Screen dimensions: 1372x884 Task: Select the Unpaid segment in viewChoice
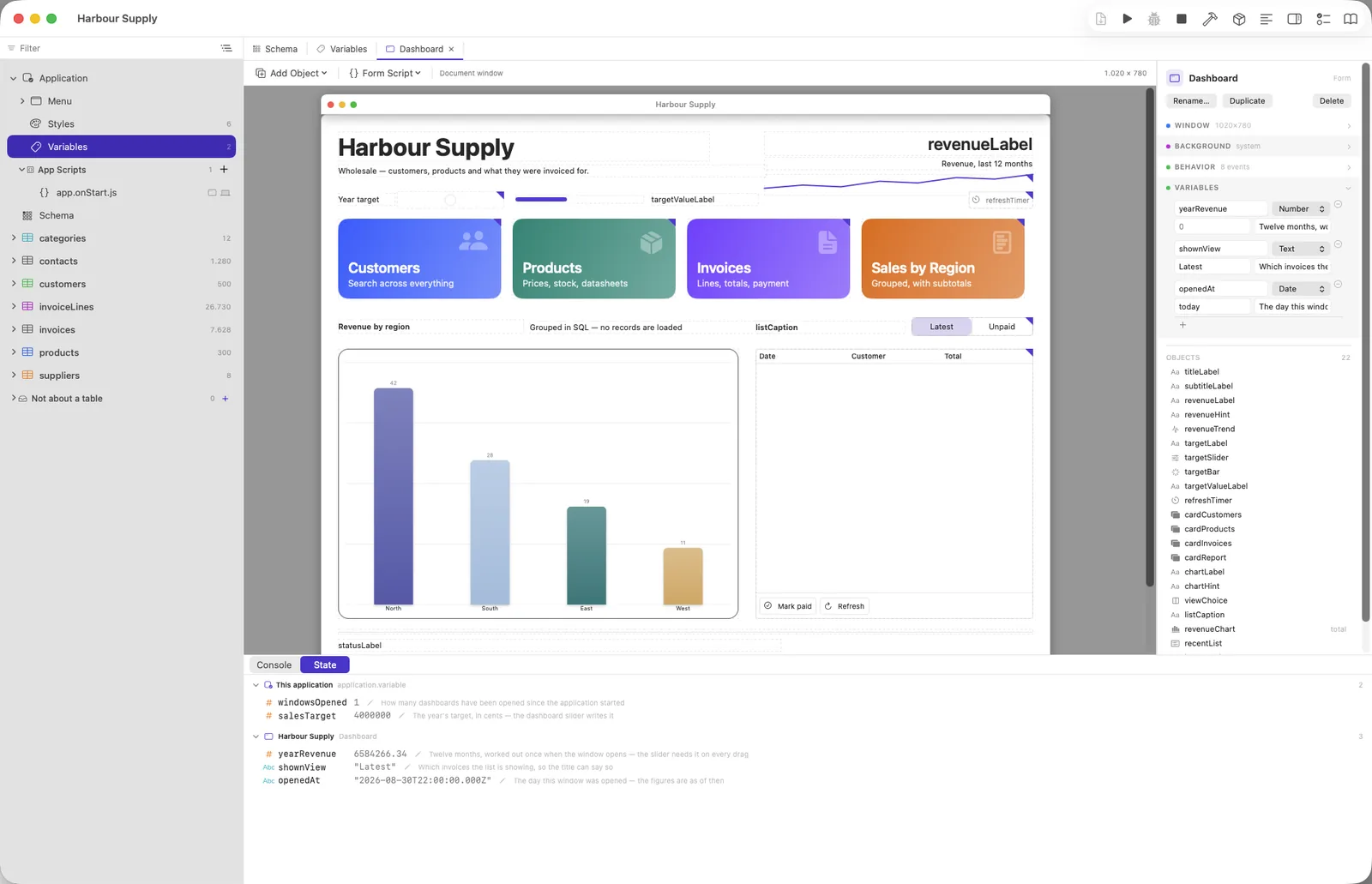pos(1002,327)
